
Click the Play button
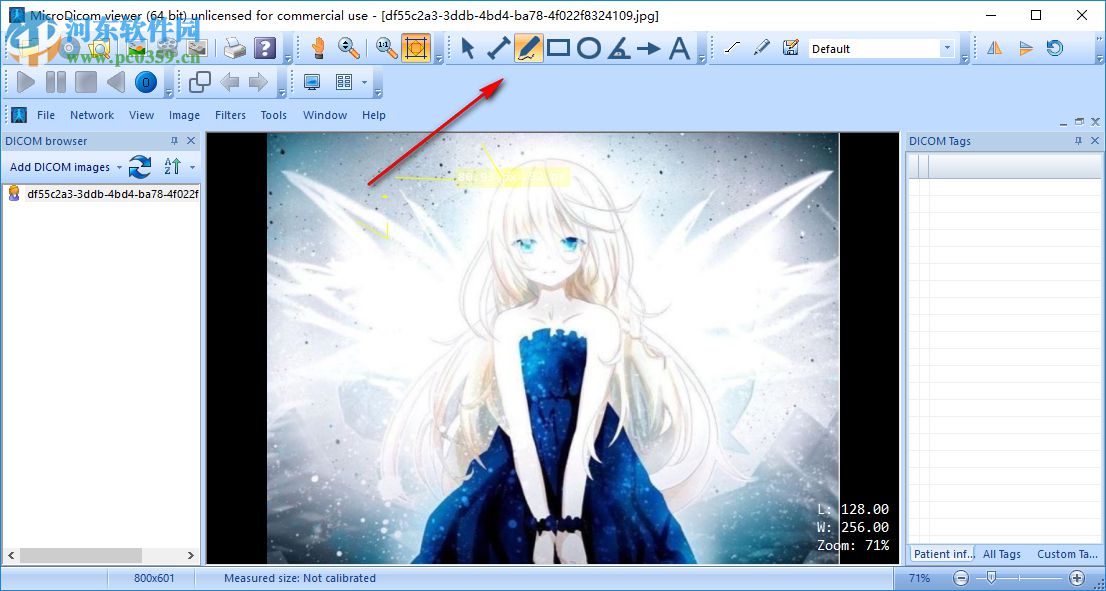26,83
